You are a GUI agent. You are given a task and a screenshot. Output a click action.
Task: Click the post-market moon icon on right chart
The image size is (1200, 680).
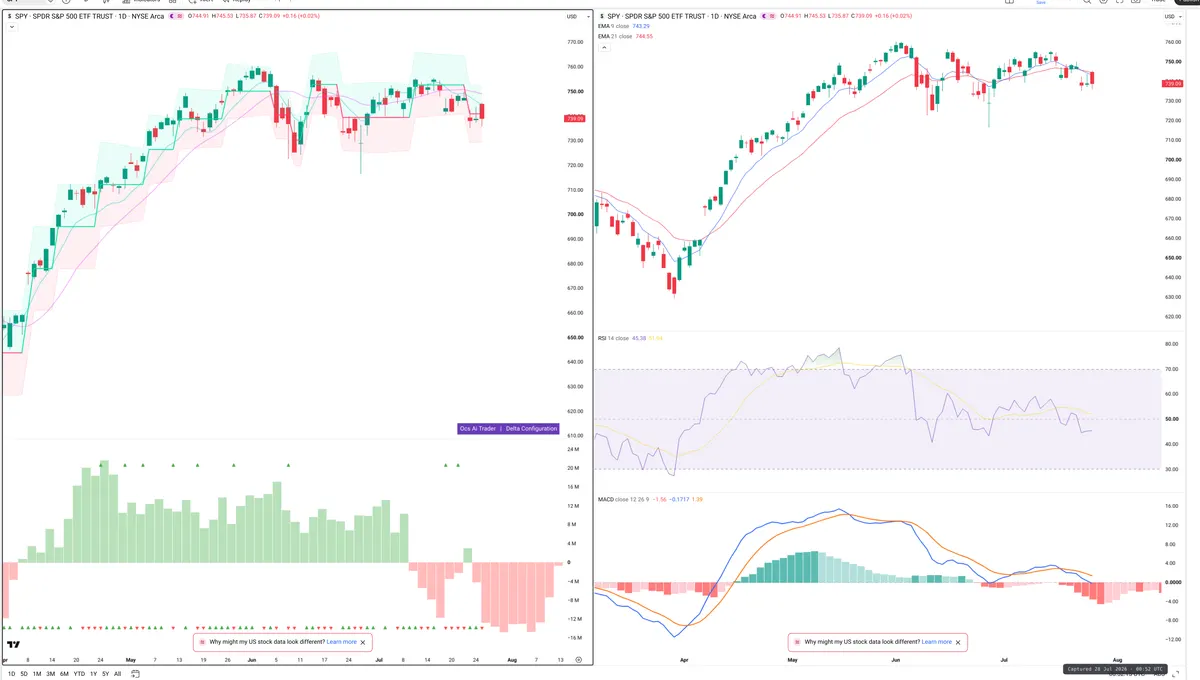[x=764, y=16]
